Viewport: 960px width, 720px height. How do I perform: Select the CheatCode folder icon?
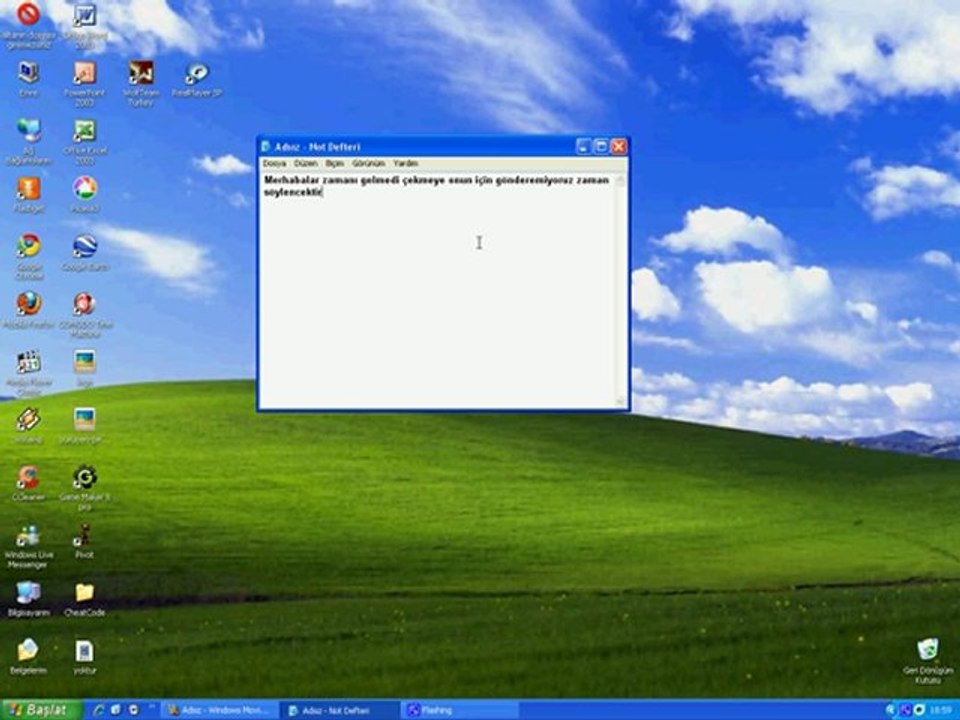pyautogui.click(x=84, y=599)
